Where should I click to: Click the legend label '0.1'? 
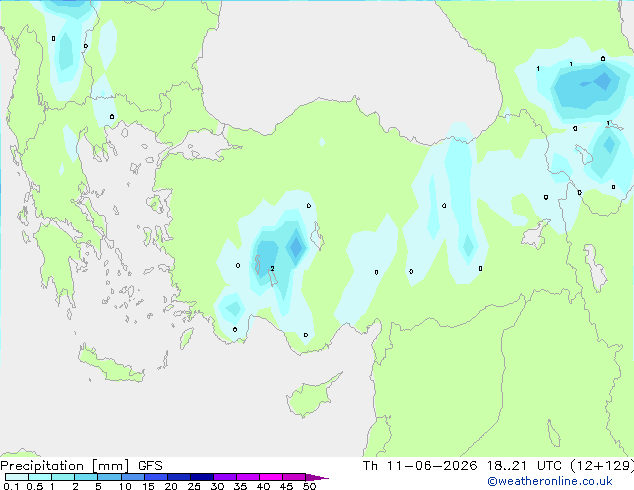pos(11,486)
